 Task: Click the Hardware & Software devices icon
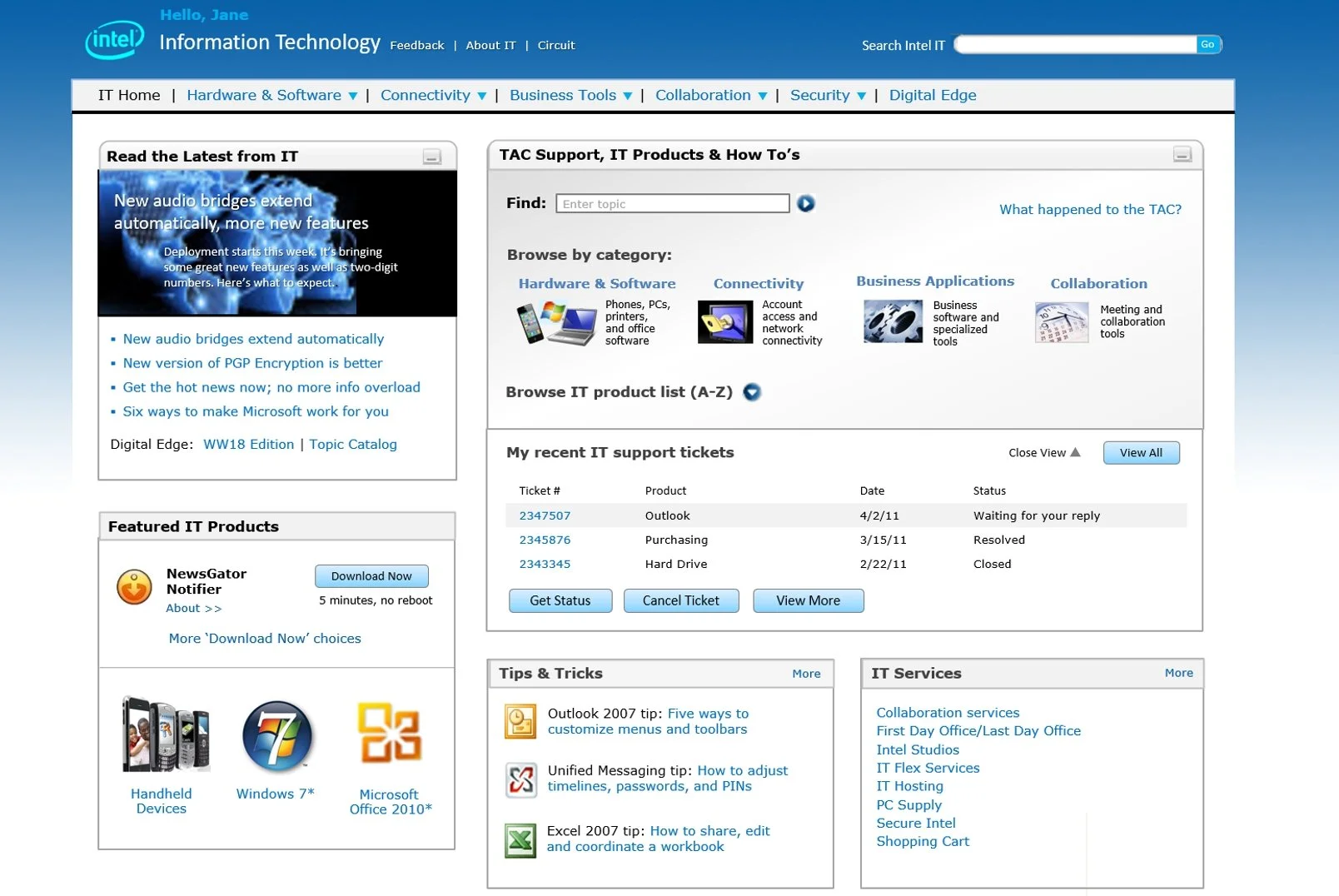pos(556,323)
